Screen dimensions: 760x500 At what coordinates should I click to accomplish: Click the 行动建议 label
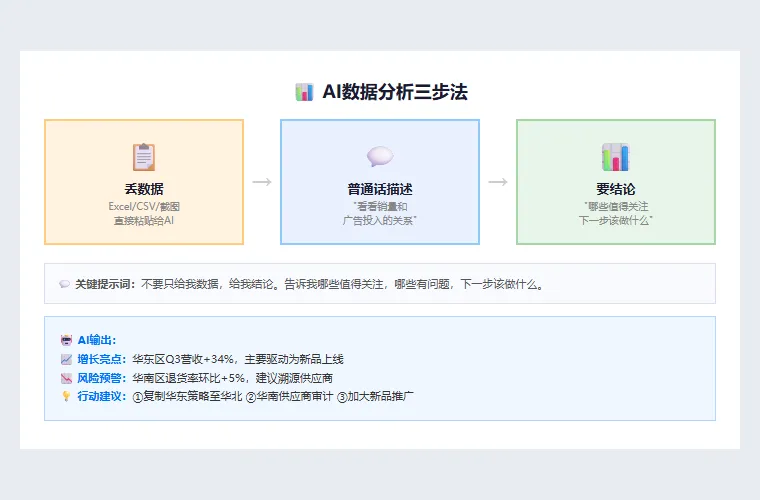click(x=100, y=396)
